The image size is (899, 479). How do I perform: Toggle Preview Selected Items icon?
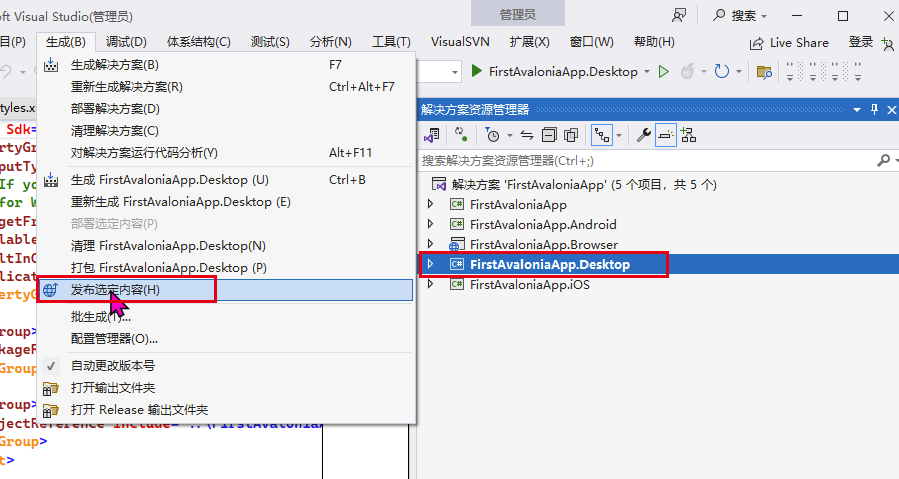click(x=666, y=135)
